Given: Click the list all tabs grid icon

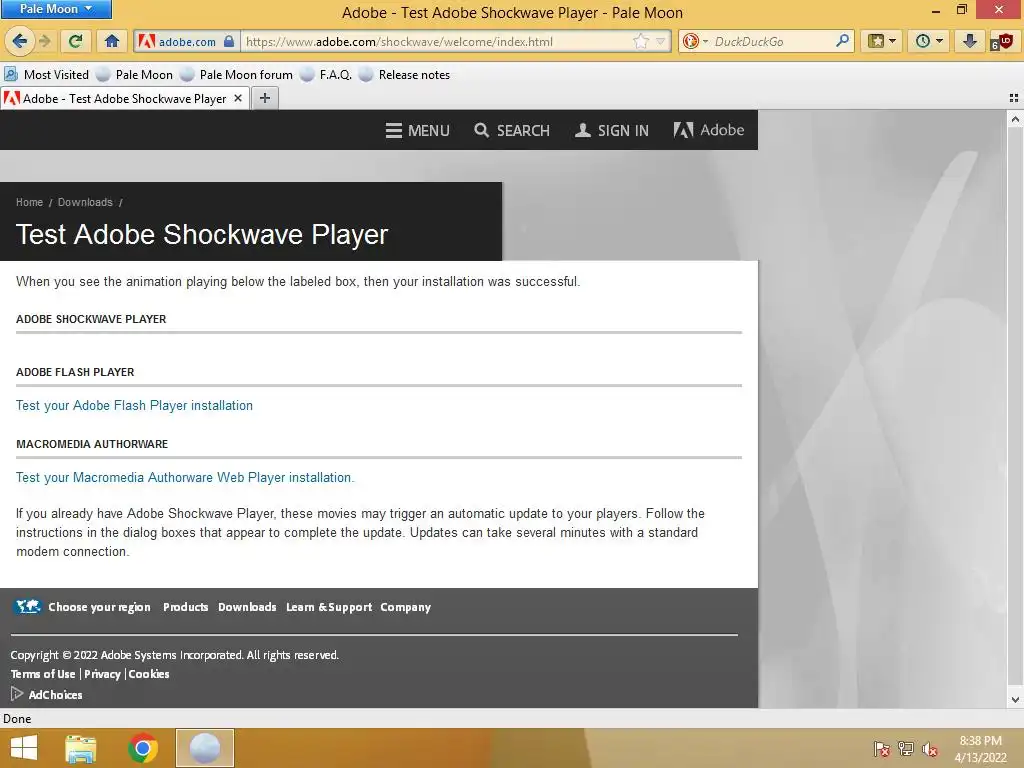Looking at the screenshot, I should (1014, 98).
